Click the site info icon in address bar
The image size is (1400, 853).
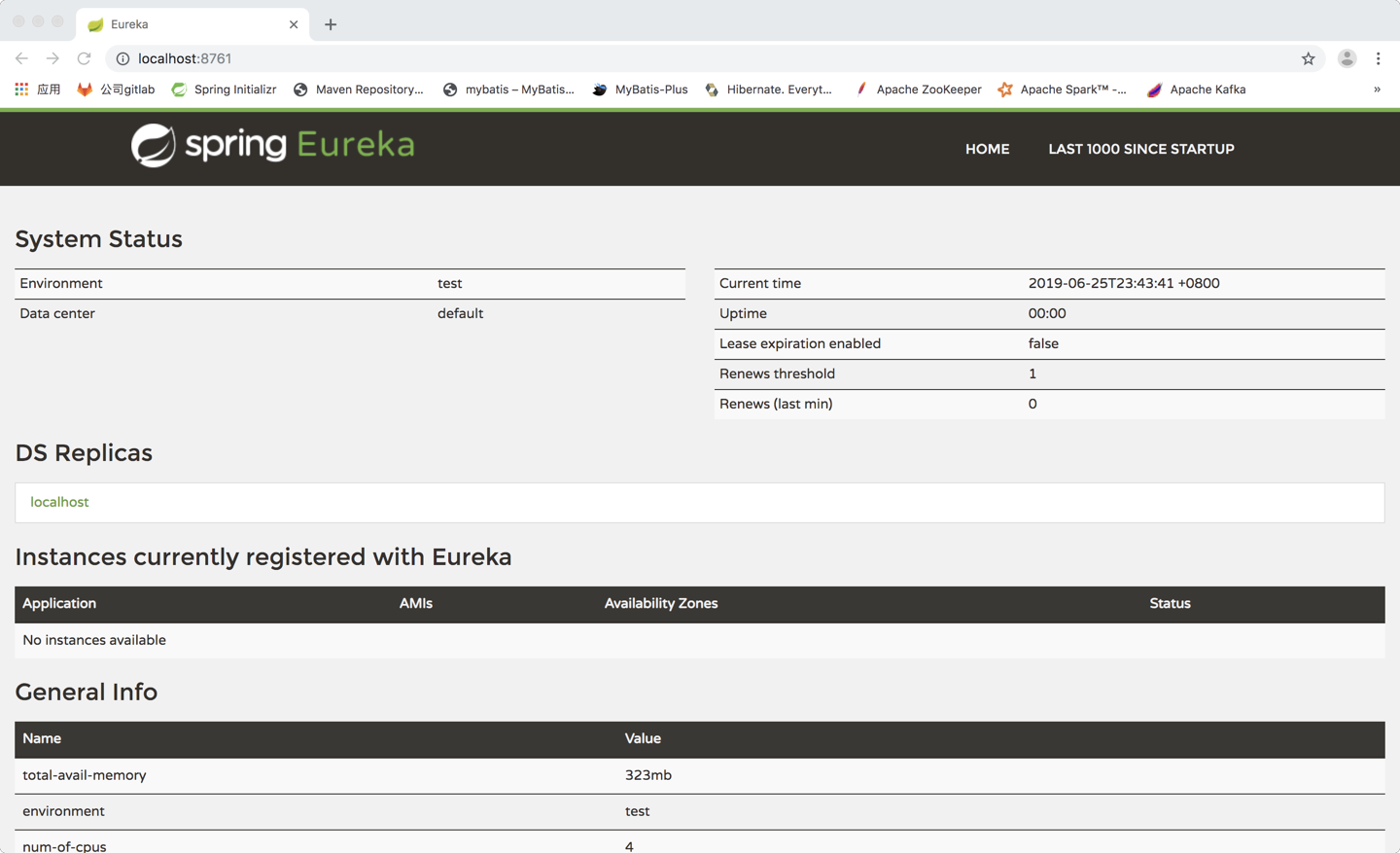tap(122, 59)
